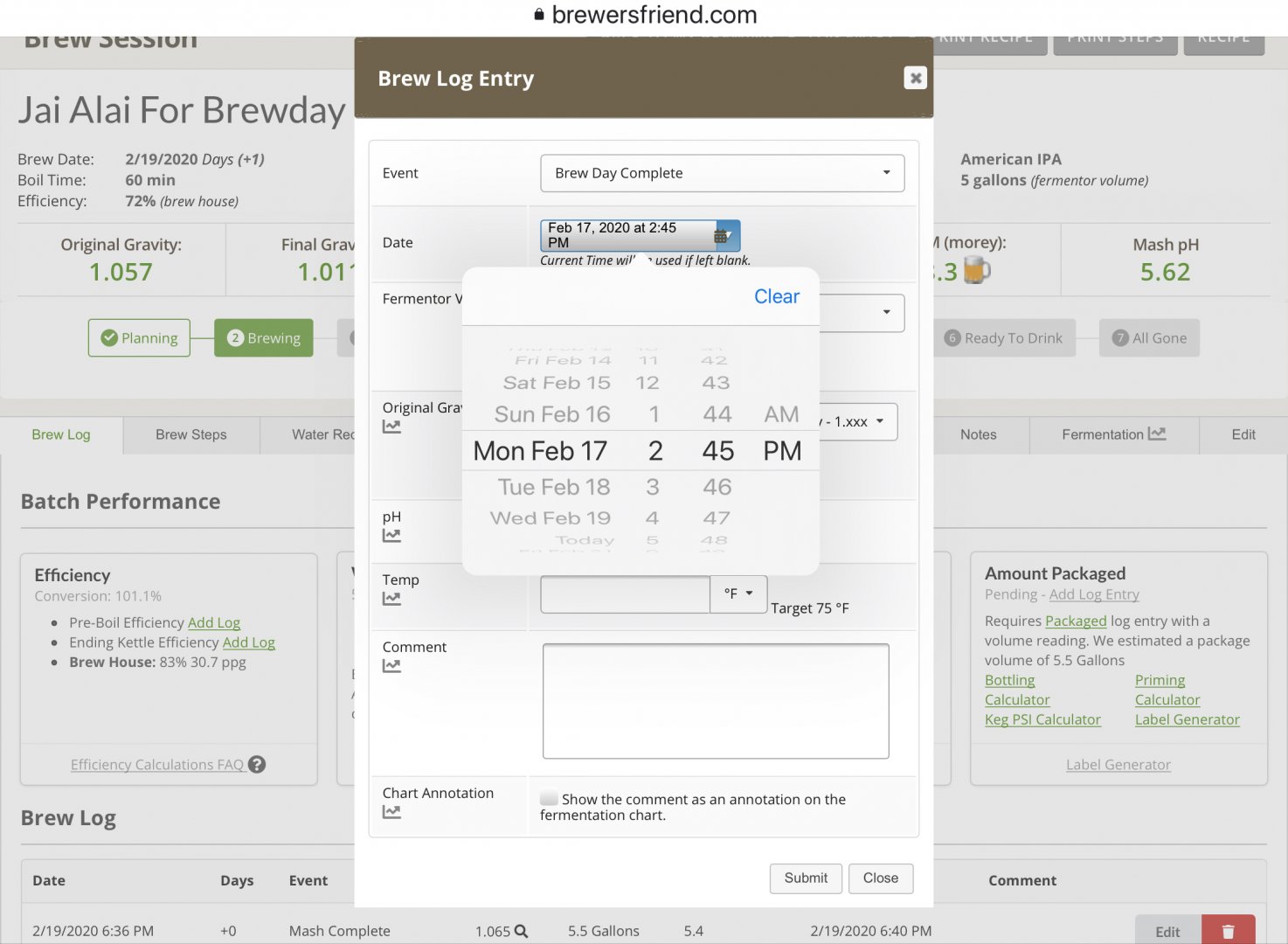Click the chart icon under Original Gravity
Image resolution: width=1288 pixels, height=944 pixels.
click(391, 427)
